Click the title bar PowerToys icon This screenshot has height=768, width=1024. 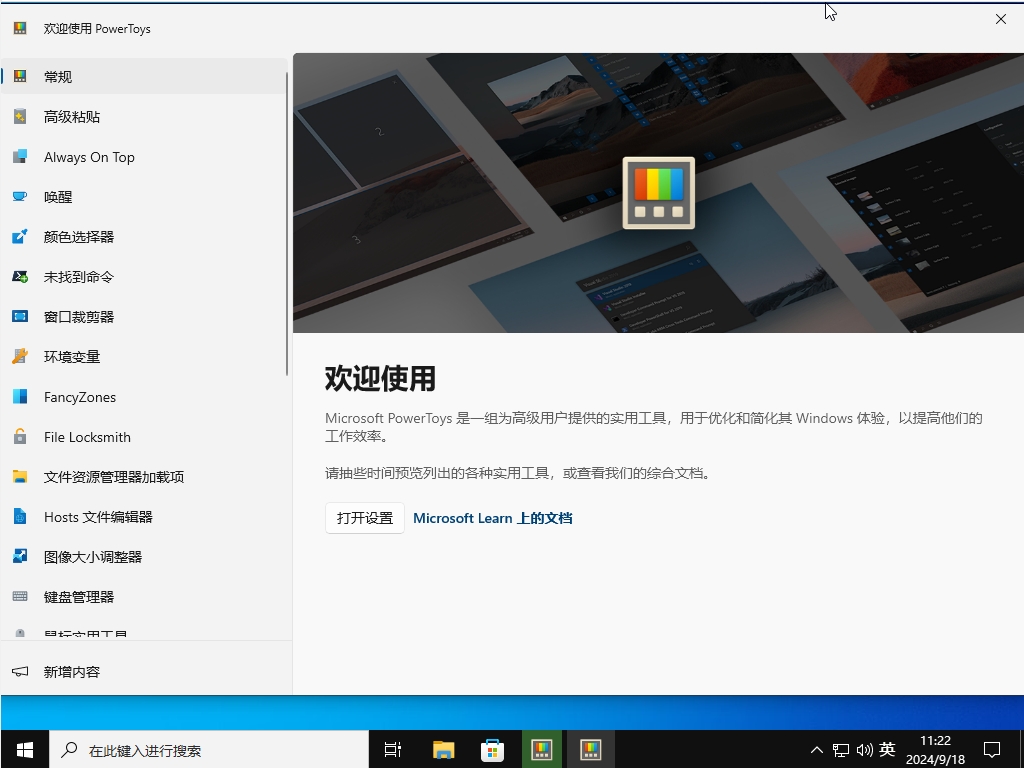(20, 28)
